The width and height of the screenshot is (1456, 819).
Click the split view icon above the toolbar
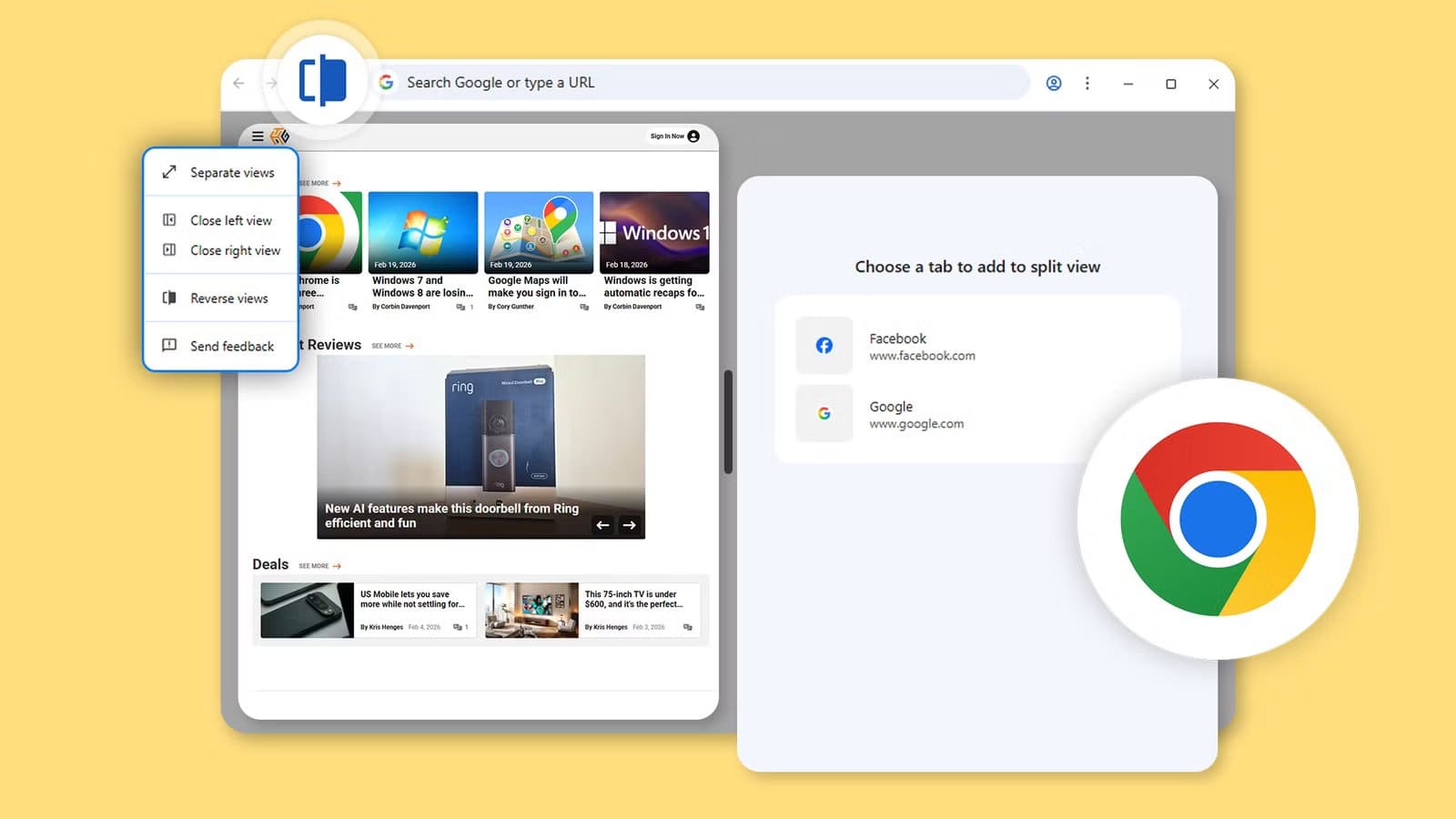pos(325,82)
